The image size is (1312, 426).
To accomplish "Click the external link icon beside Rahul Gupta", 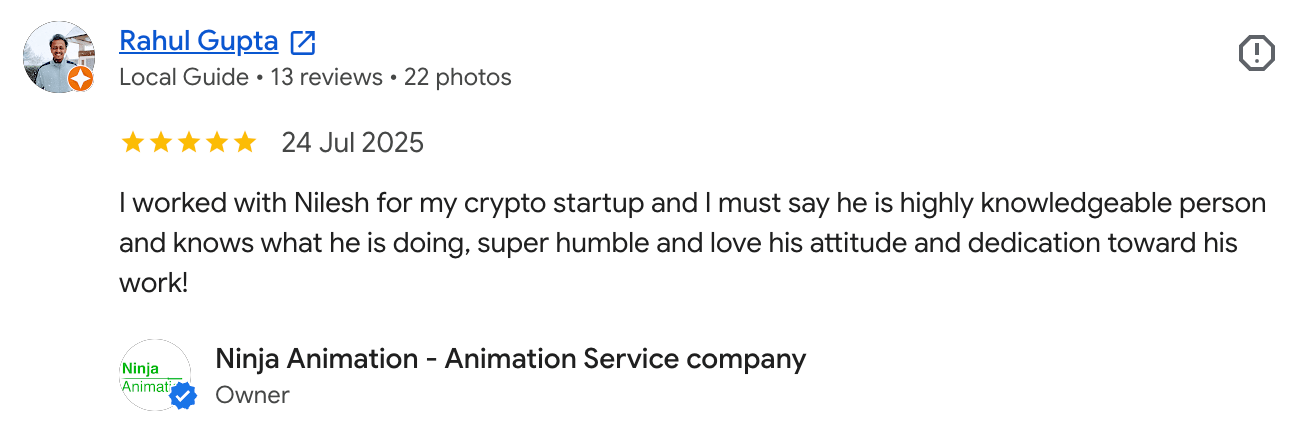I will [x=302, y=42].
